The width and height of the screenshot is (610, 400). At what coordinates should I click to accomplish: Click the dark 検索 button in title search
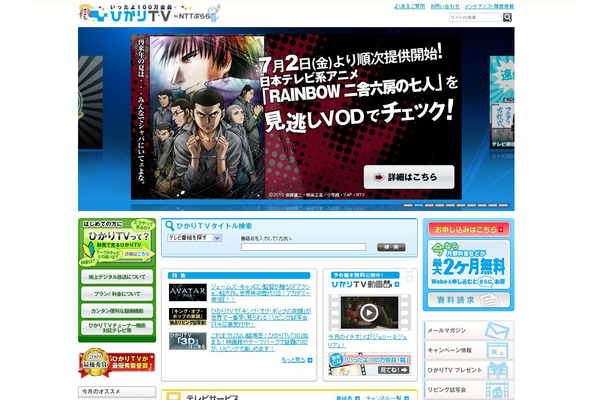tap(391, 247)
